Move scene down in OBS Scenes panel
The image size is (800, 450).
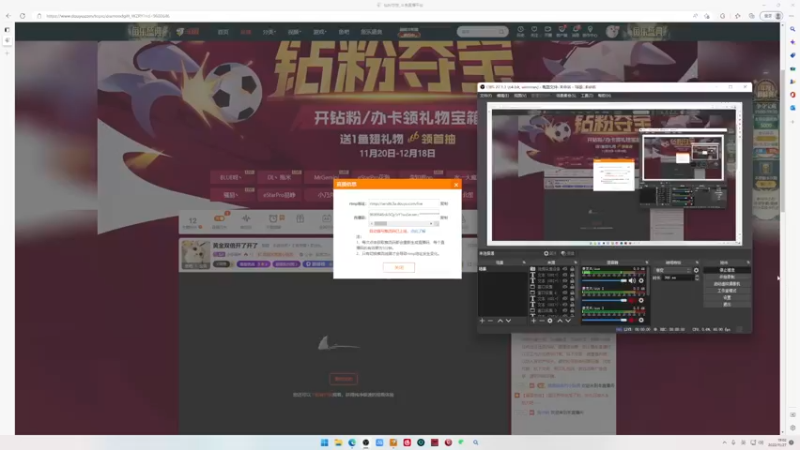(508, 321)
